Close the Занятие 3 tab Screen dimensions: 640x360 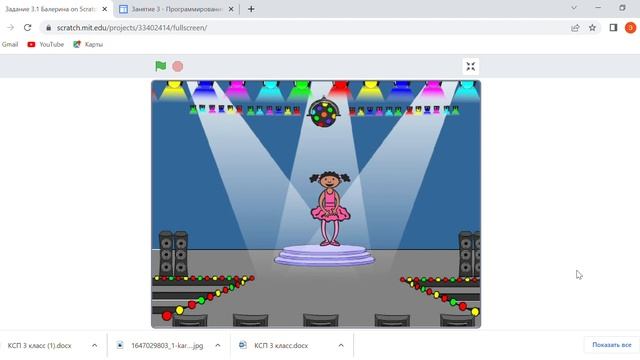pos(231,9)
